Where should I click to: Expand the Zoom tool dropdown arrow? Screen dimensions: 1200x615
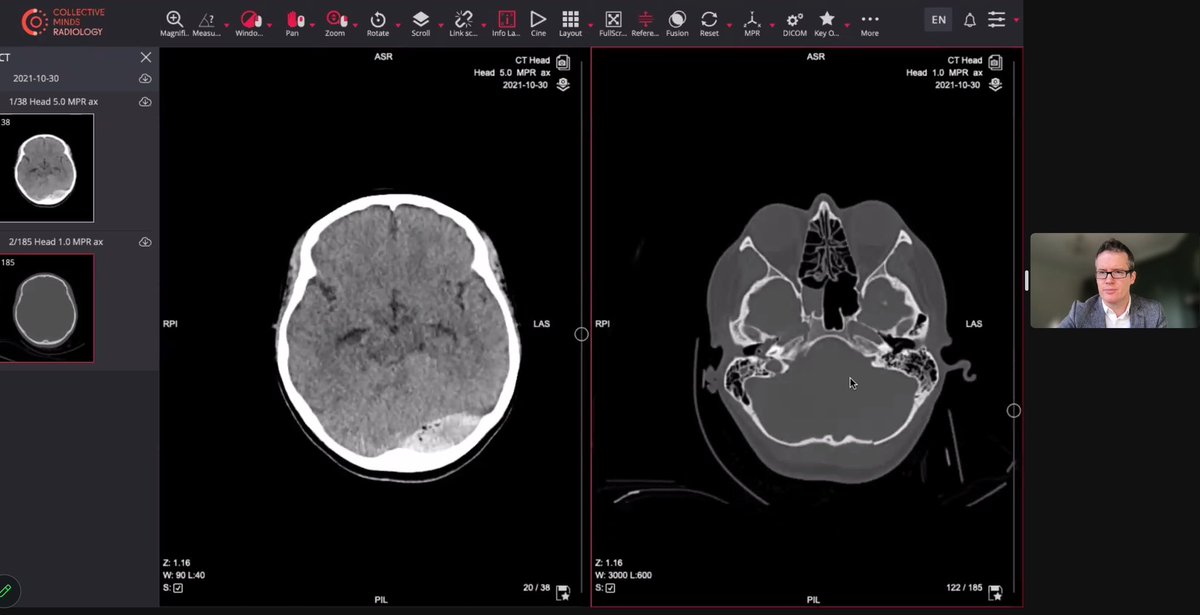(x=355, y=24)
